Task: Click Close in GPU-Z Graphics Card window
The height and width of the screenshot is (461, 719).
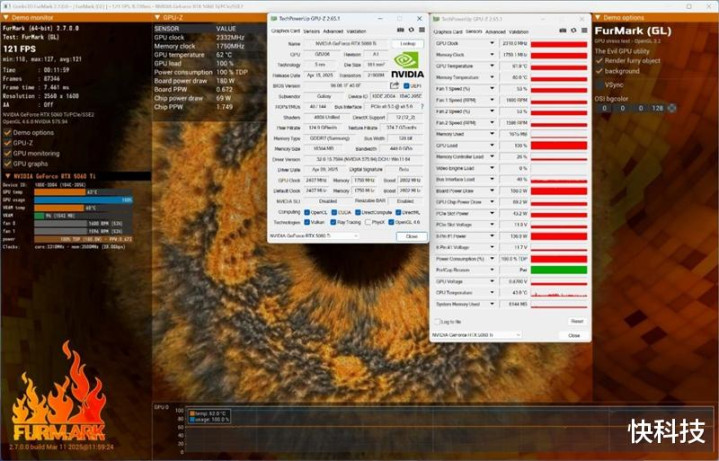Action: coord(411,236)
